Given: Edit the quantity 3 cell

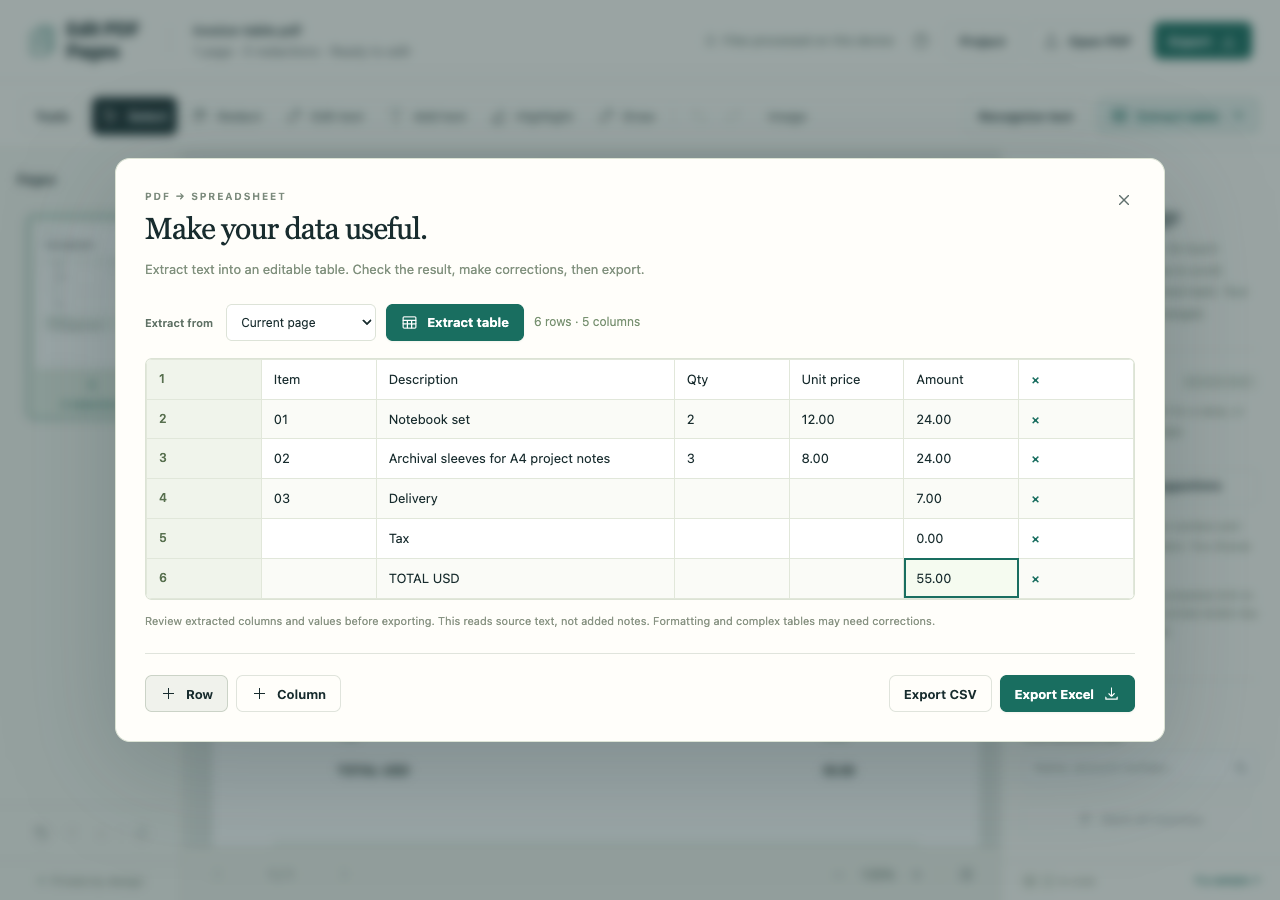Looking at the screenshot, I should point(732,458).
